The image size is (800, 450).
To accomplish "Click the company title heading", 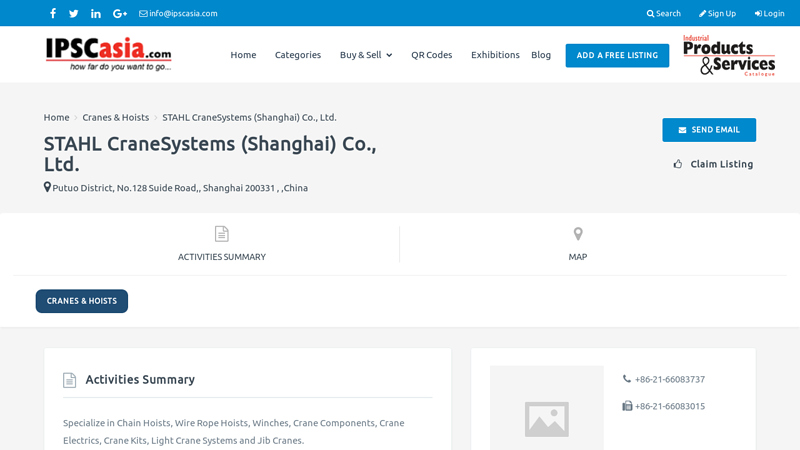I will click(x=210, y=154).
